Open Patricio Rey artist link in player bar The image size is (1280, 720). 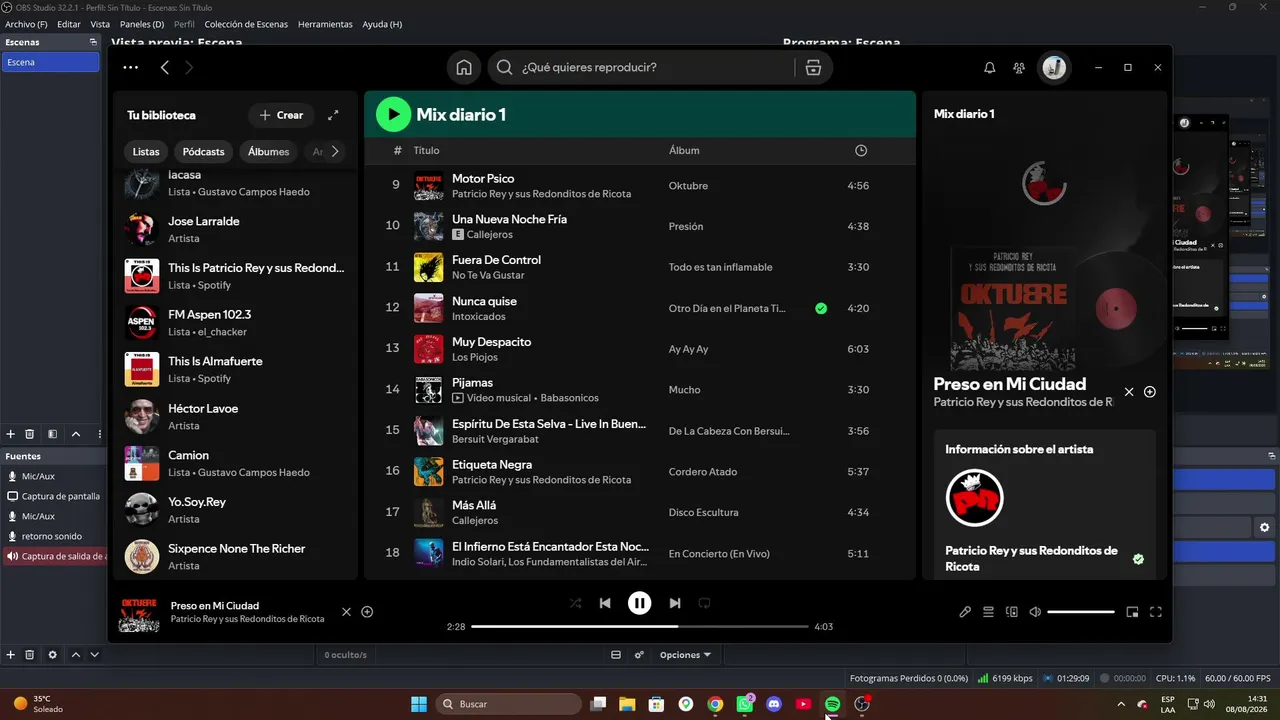point(248,619)
